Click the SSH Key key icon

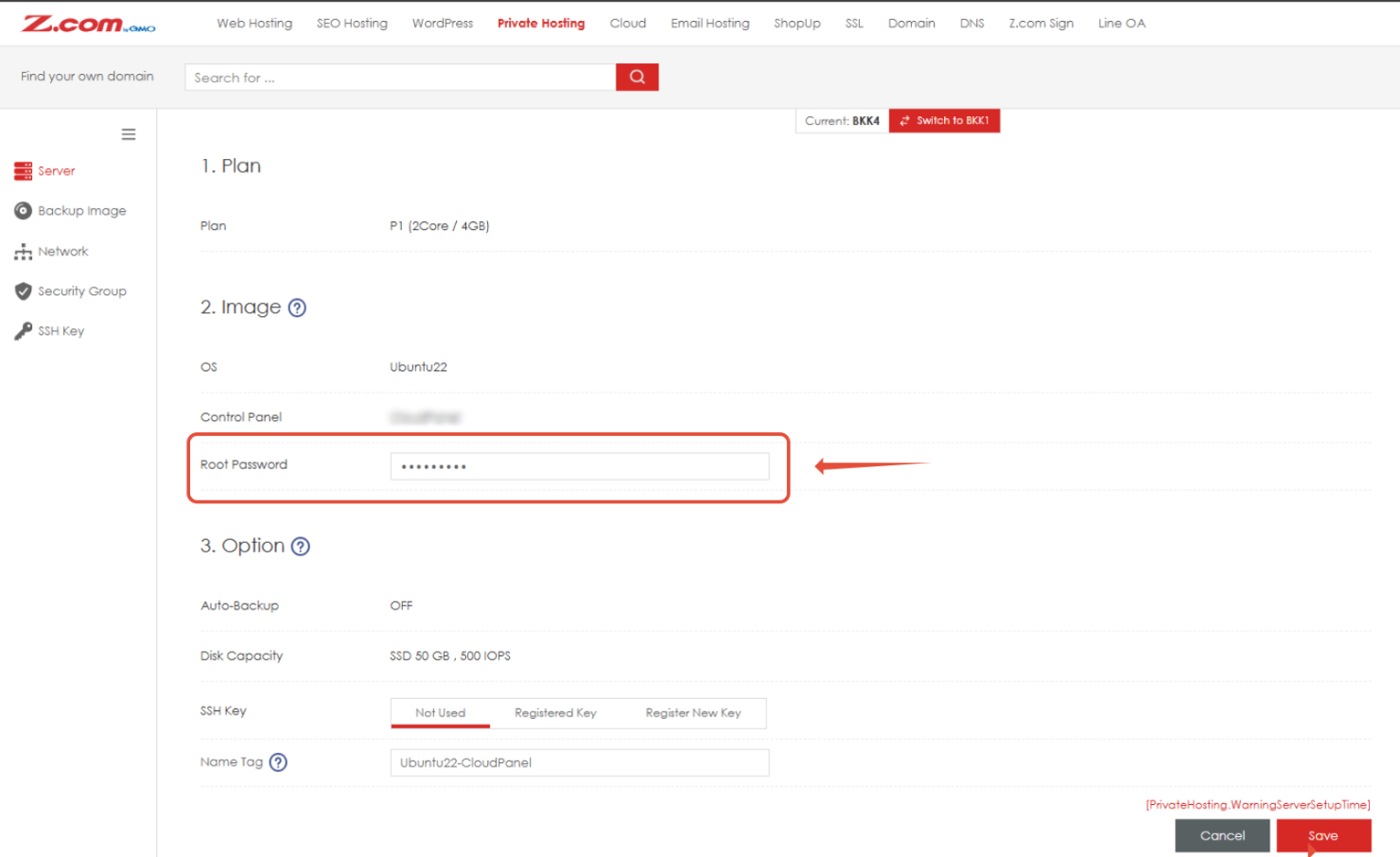(x=23, y=331)
